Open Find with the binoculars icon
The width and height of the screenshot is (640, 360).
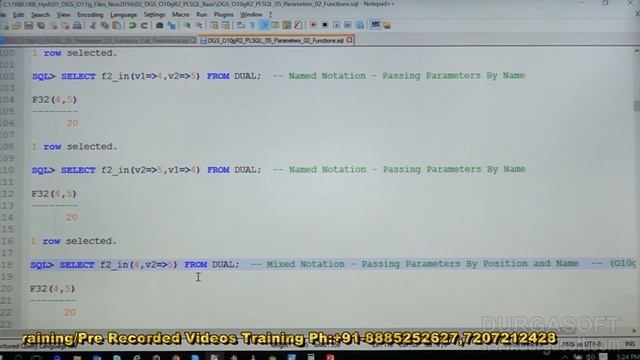click(x=160, y=26)
